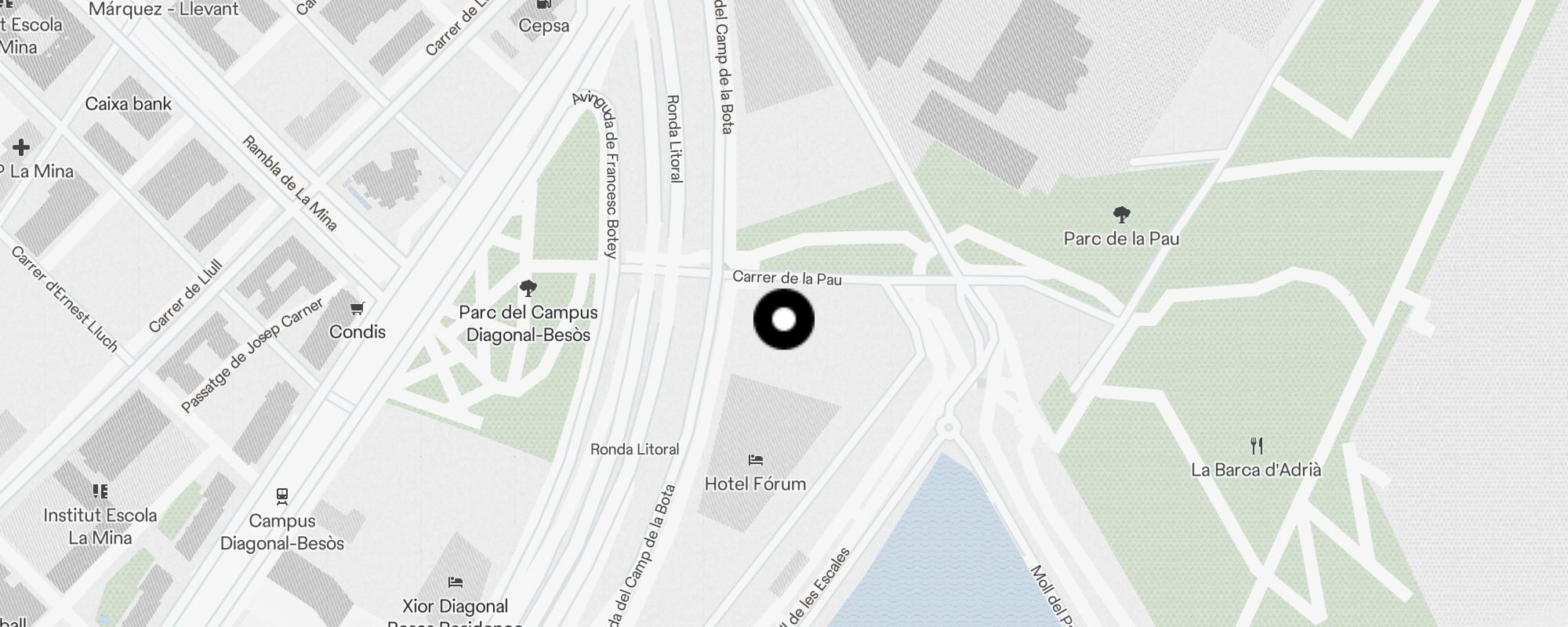Select Campus Diagonal-Besòs train station icon
Viewport: 1568px width, 627px height.
point(282,496)
